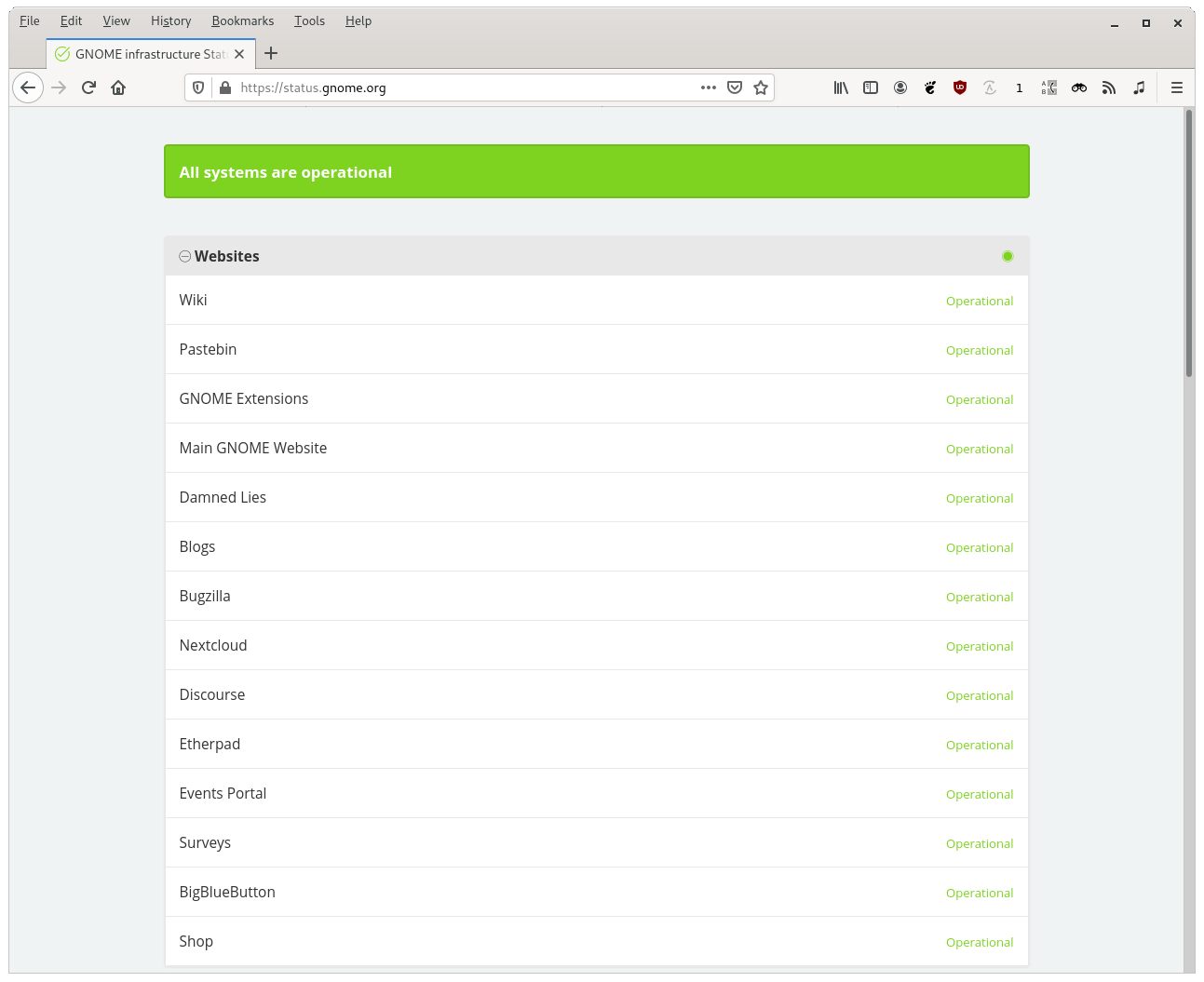Close the GNOME infrastructure Status tab
This screenshot has width=1204, height=982.
click(239, 54)
